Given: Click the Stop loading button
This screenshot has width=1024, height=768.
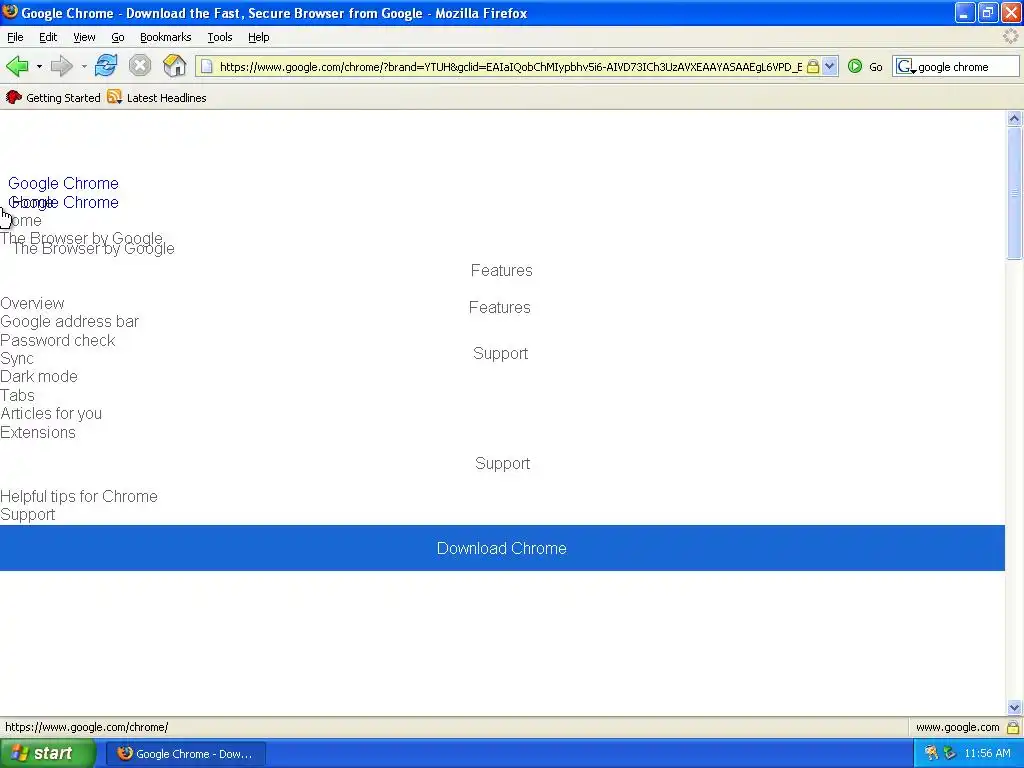Looking at the screenshot, I should (140, 66).
